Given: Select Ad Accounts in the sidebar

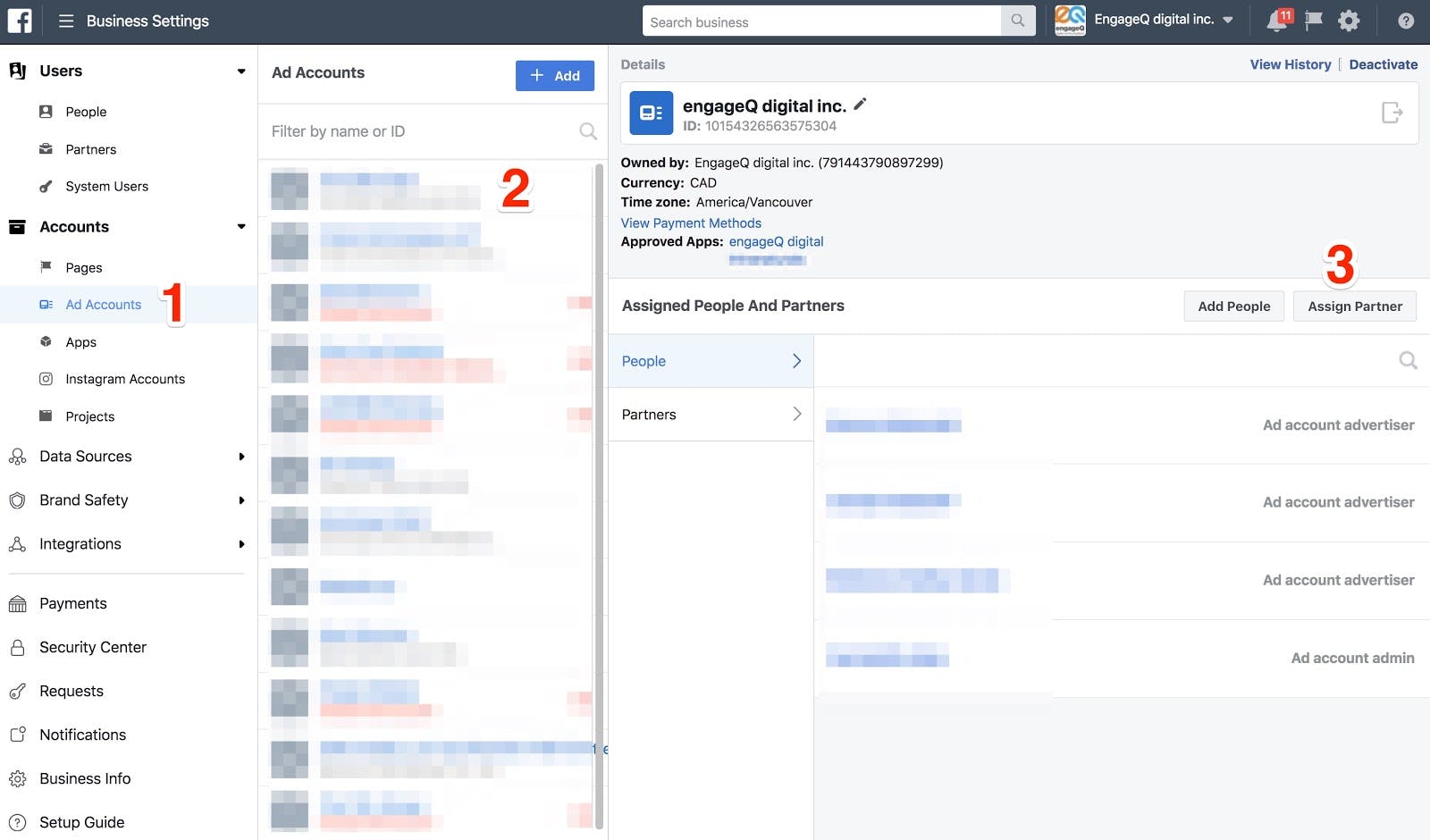Looking at the screenshot, I should [103, 305].
